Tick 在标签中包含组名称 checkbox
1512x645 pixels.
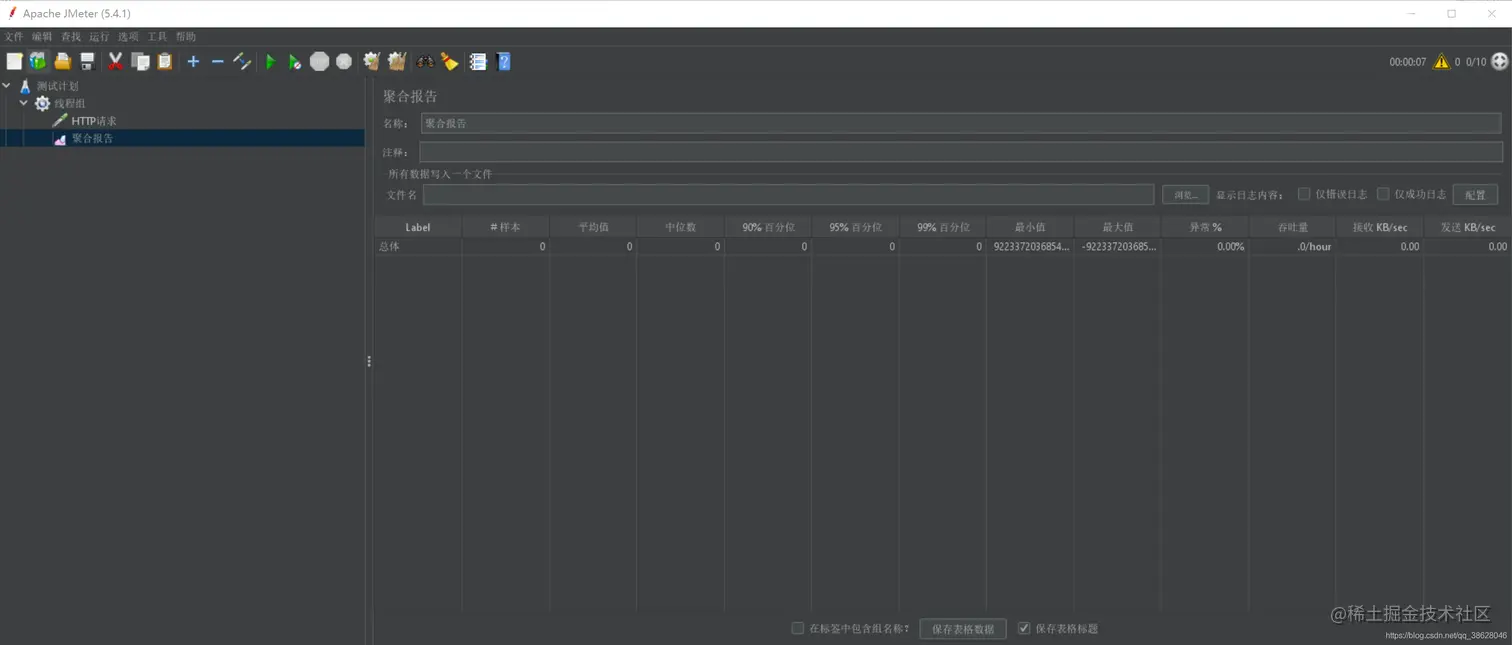(797, 628)
